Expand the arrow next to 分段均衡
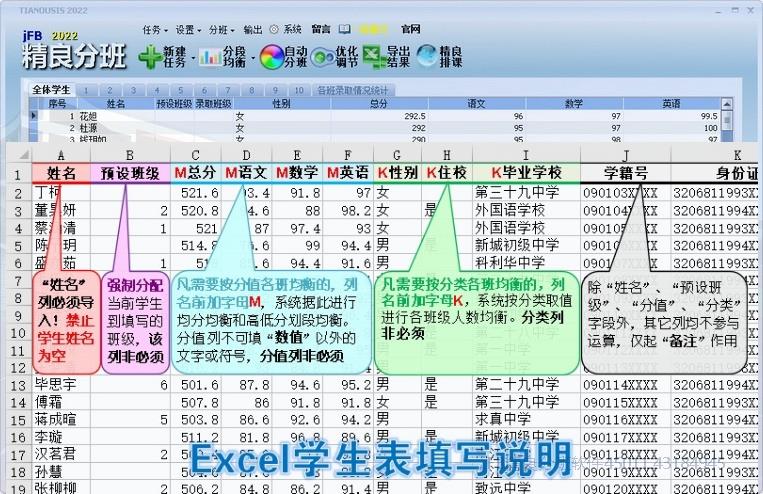Viewport: 763px width, 494px height. click(x=253, y=58)
